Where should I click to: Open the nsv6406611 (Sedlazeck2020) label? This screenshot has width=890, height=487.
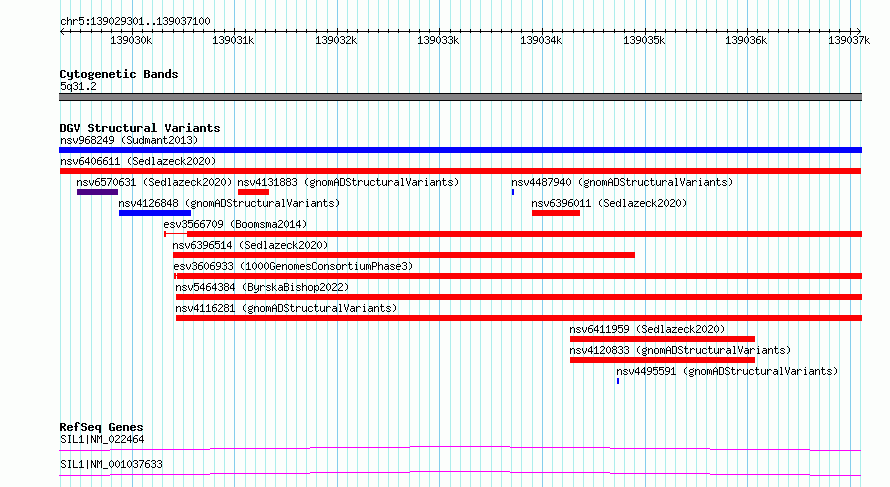tap(138, 161)
